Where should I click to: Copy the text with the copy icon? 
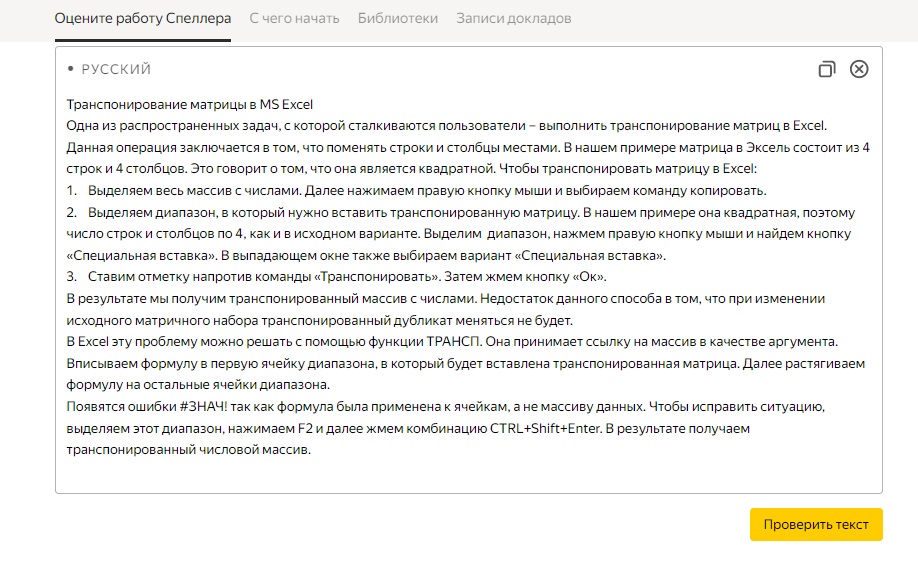[x=826, y=69]
